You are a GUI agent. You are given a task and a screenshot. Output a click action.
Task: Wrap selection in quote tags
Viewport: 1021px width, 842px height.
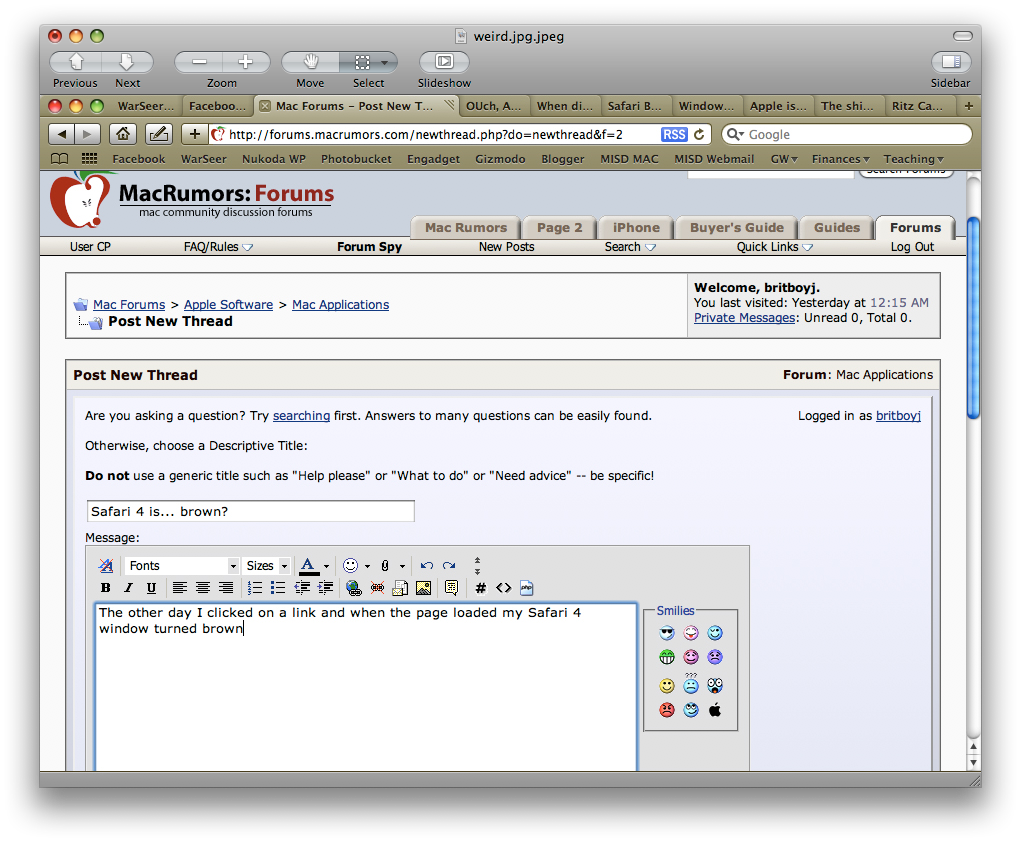[451, 588]
